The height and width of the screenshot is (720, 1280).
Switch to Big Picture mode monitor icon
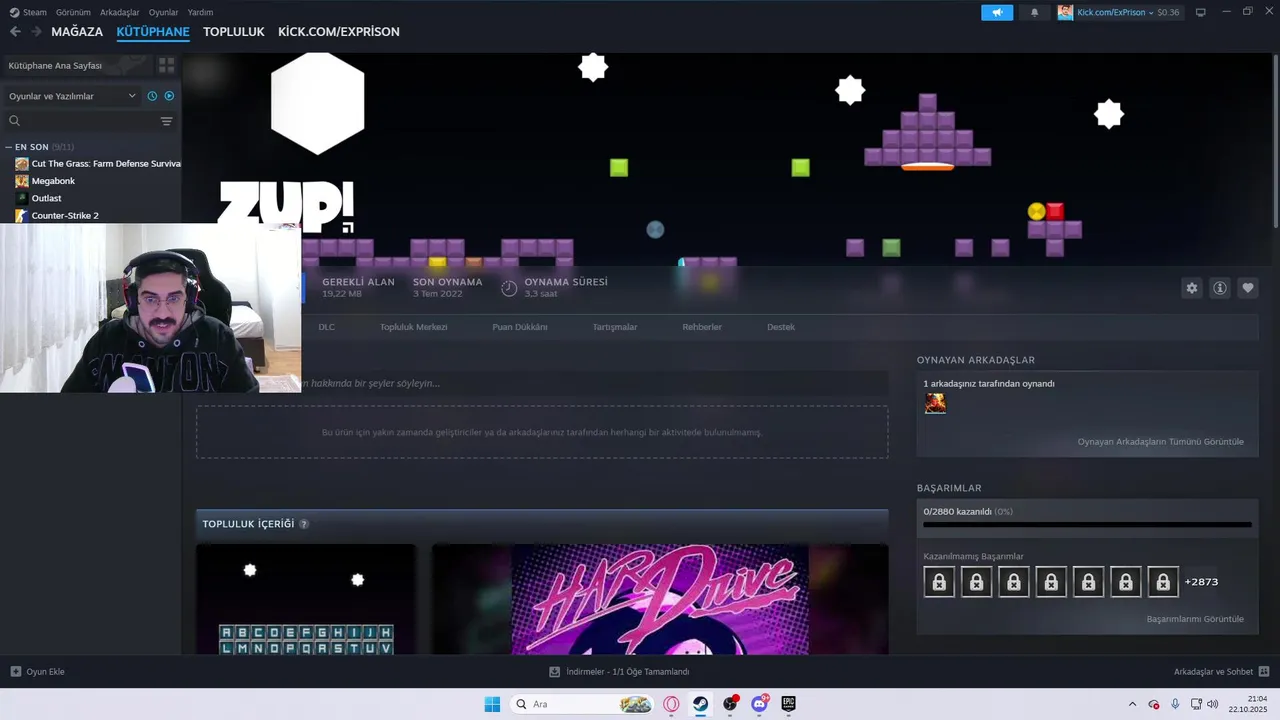[x=1200, y=12]
